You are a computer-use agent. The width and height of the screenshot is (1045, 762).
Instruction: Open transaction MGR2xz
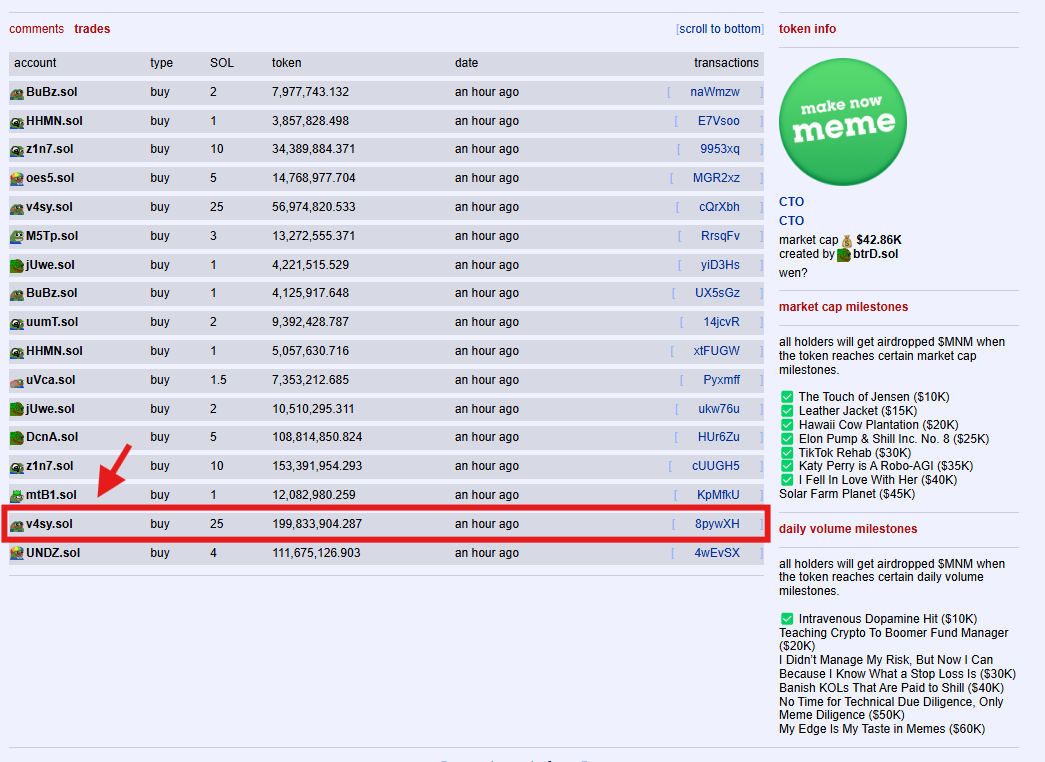(716, 178)
